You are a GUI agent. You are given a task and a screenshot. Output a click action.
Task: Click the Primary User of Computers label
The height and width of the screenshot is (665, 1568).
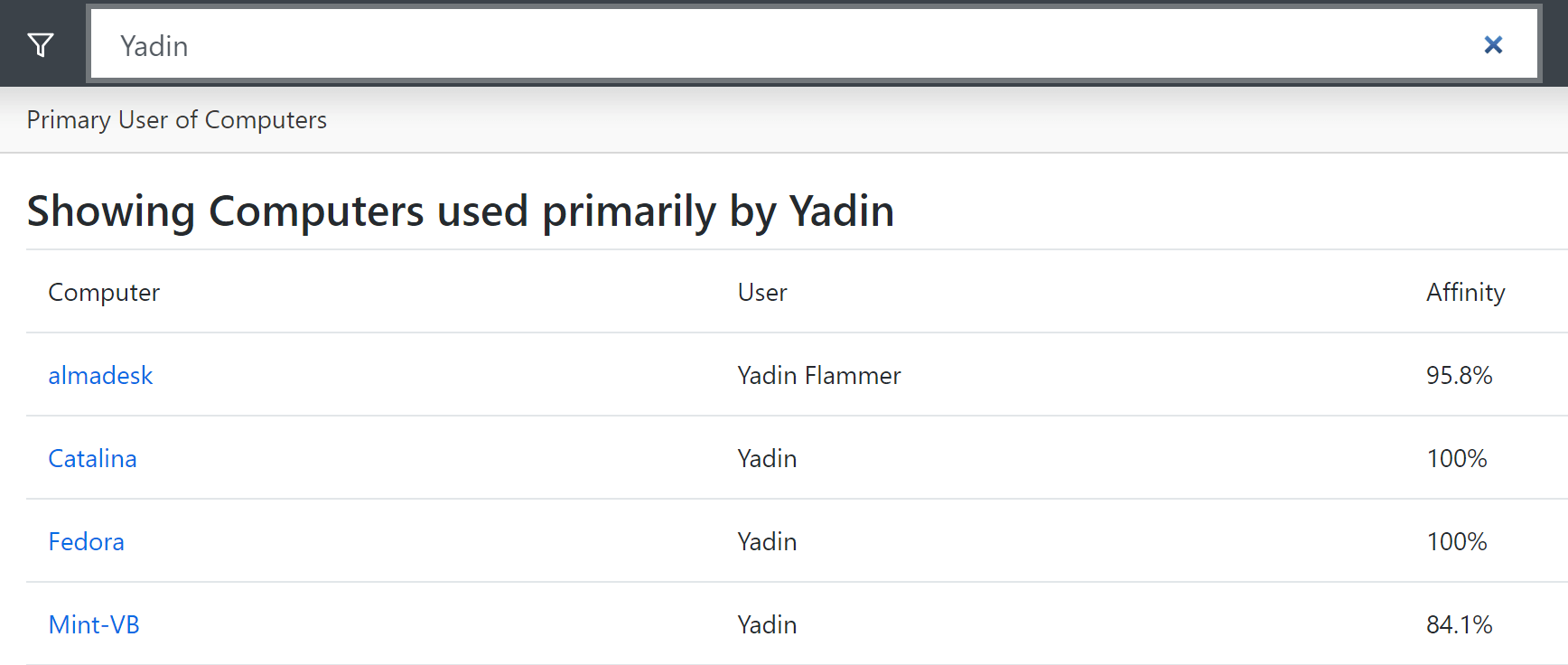(177, 120)
